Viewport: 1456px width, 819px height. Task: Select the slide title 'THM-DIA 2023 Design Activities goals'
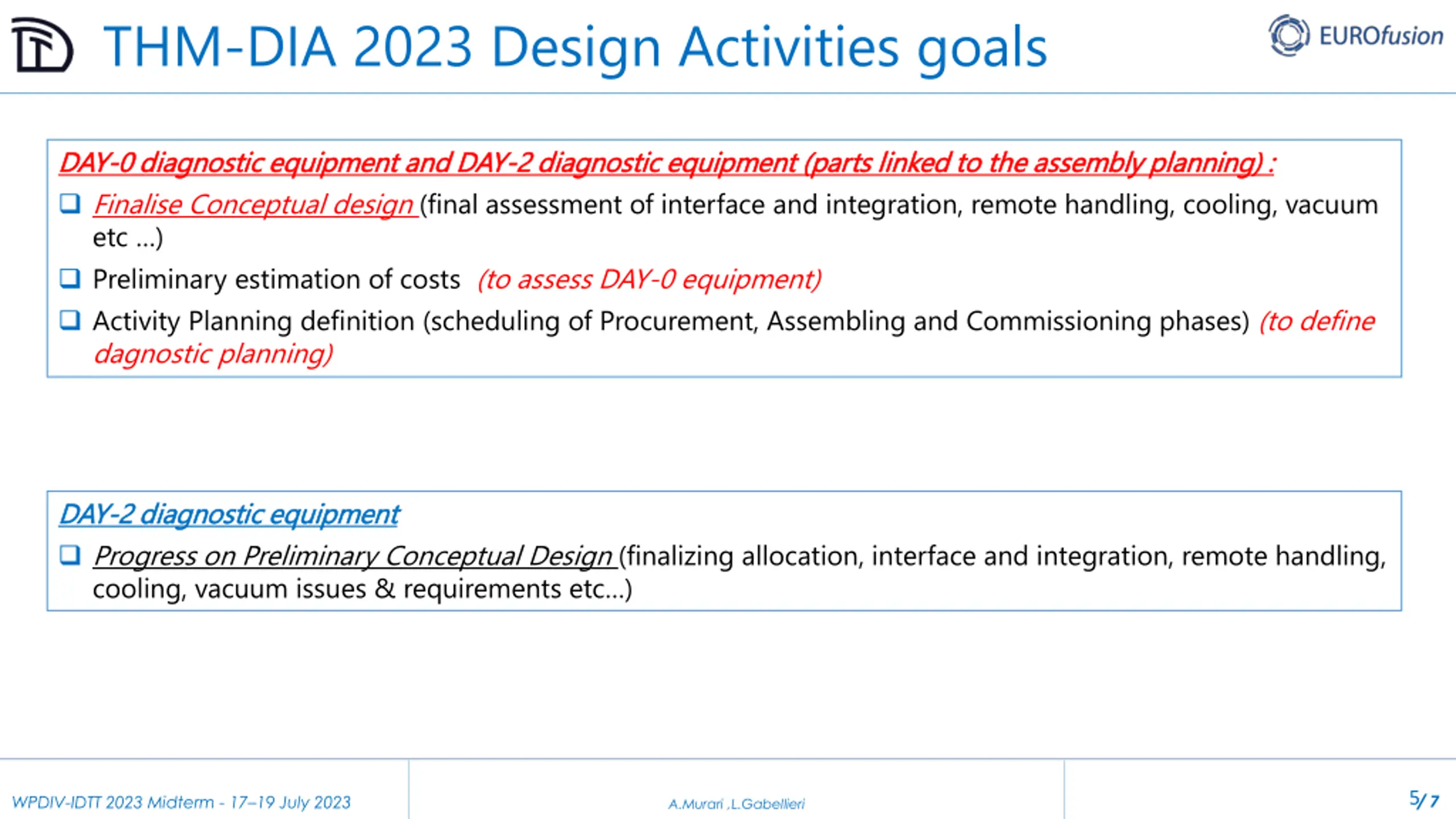coord(575,48)
